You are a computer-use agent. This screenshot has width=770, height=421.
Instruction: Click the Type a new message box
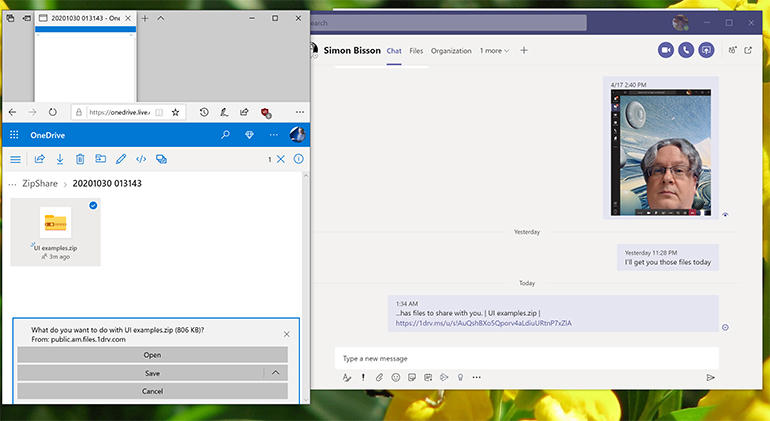526,359
